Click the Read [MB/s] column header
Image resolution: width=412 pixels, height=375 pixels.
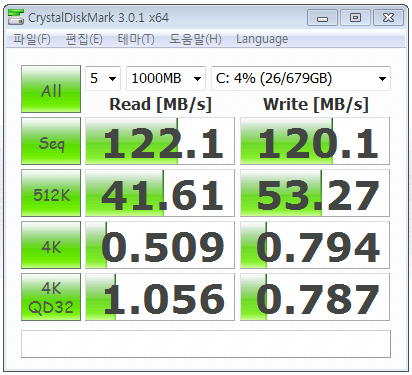[160, 104]
